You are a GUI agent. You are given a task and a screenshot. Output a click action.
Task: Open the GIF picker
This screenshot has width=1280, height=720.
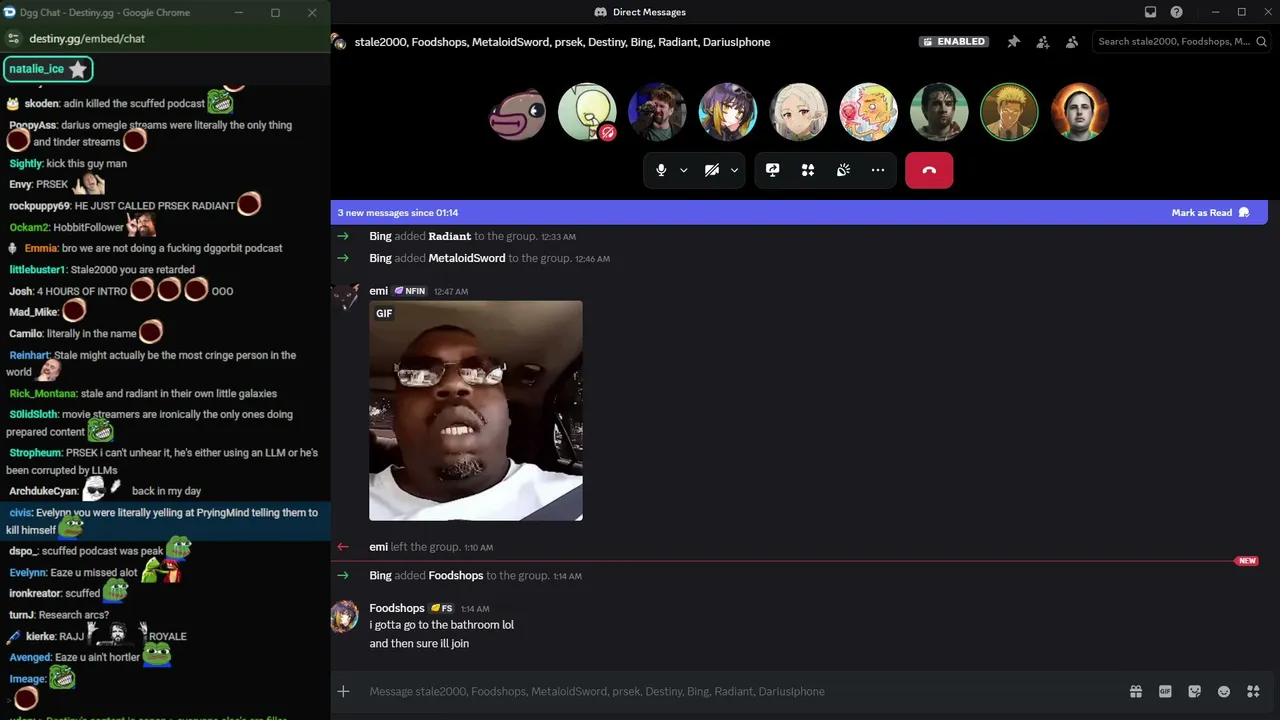tap(1165, 691)
